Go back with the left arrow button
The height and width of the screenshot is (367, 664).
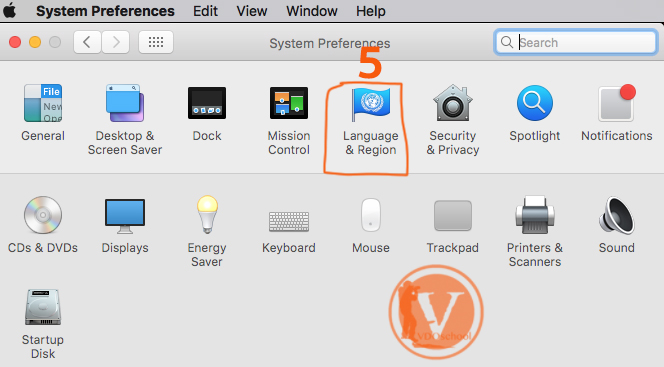click(87, 42)
